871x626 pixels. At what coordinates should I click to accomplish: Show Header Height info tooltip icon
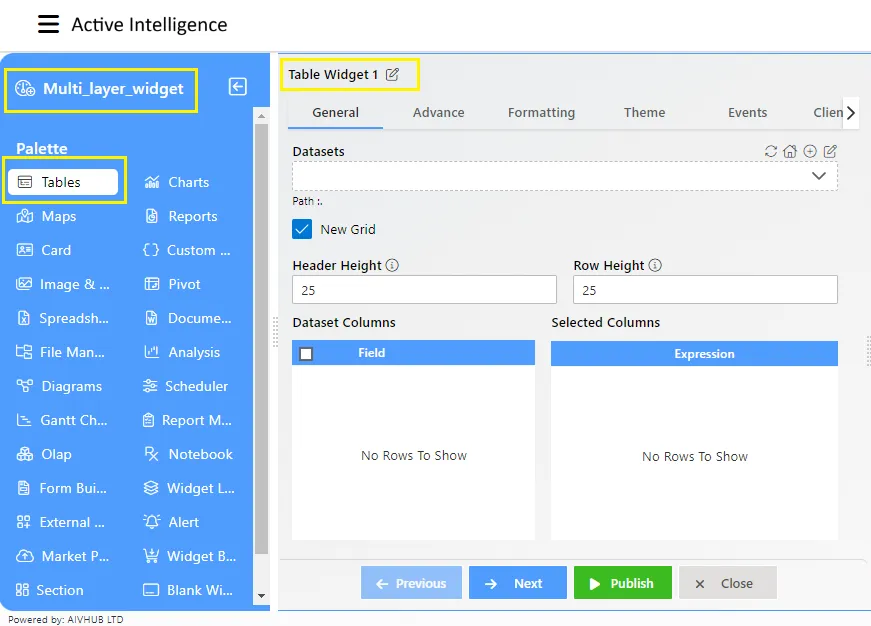392,265
